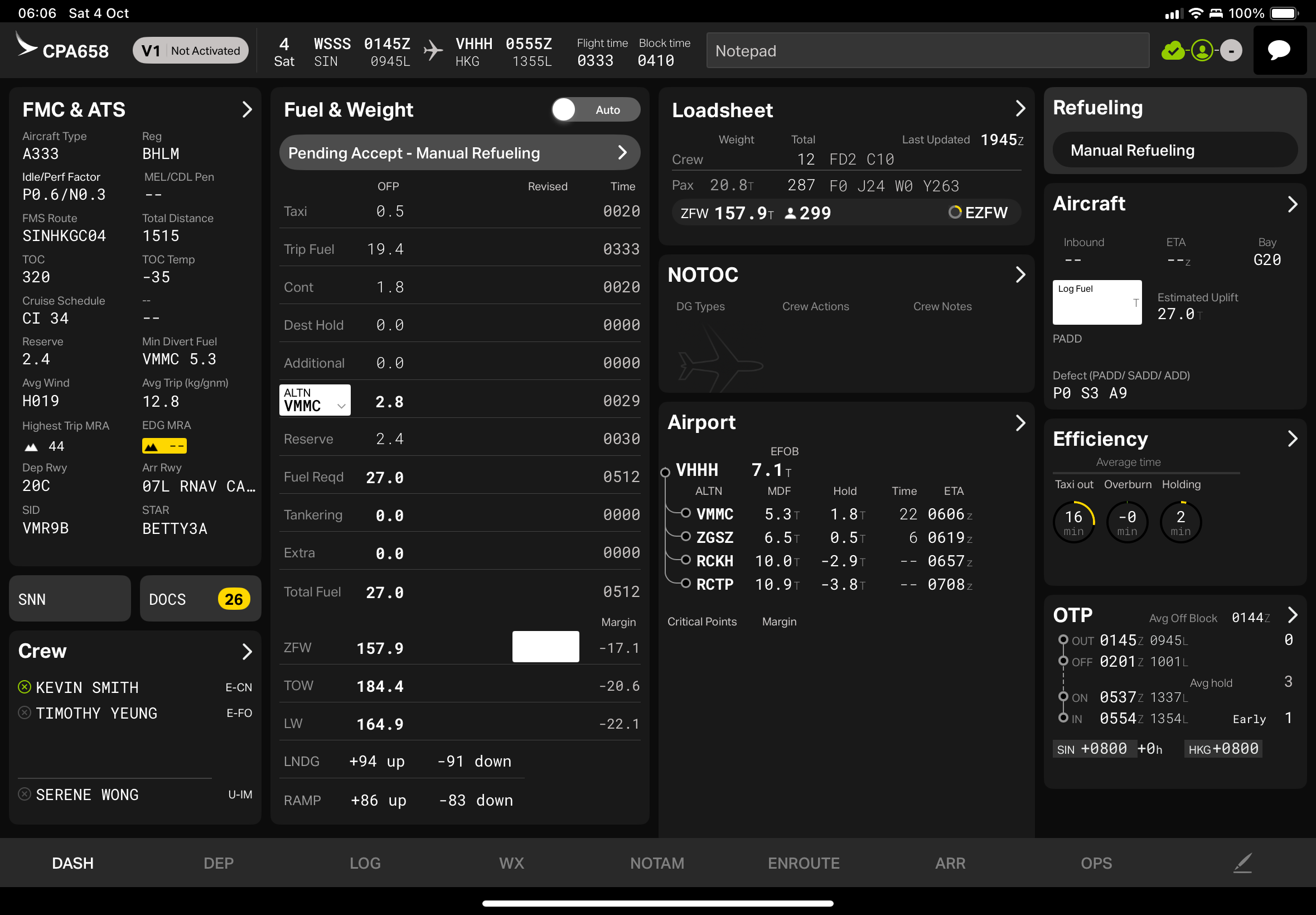Image resolution: width=1316 pixels, height=915 pixels.
Task: Tap the Bay G20 value
Action: pos(1267,261)
